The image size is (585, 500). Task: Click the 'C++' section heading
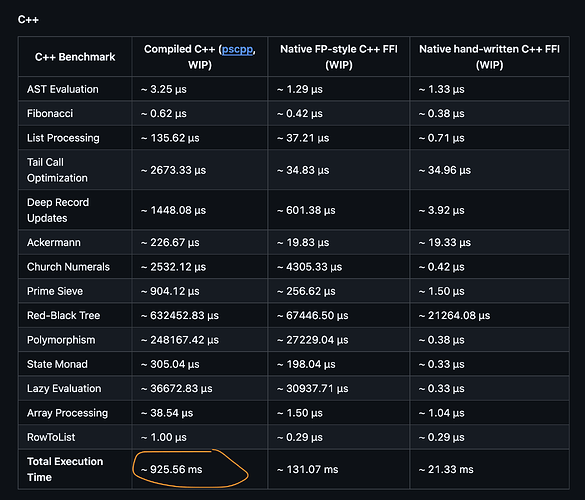(x=28, y=19)
